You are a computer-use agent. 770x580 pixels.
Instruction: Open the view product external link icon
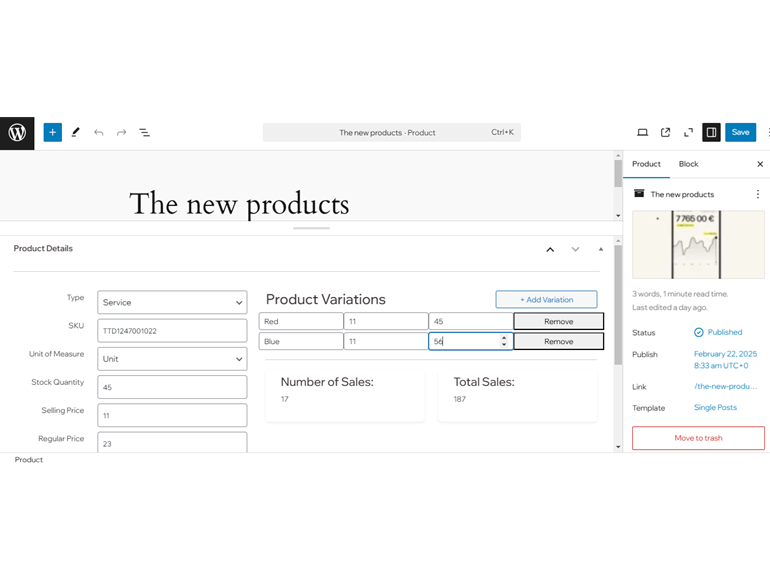[665, 133]
